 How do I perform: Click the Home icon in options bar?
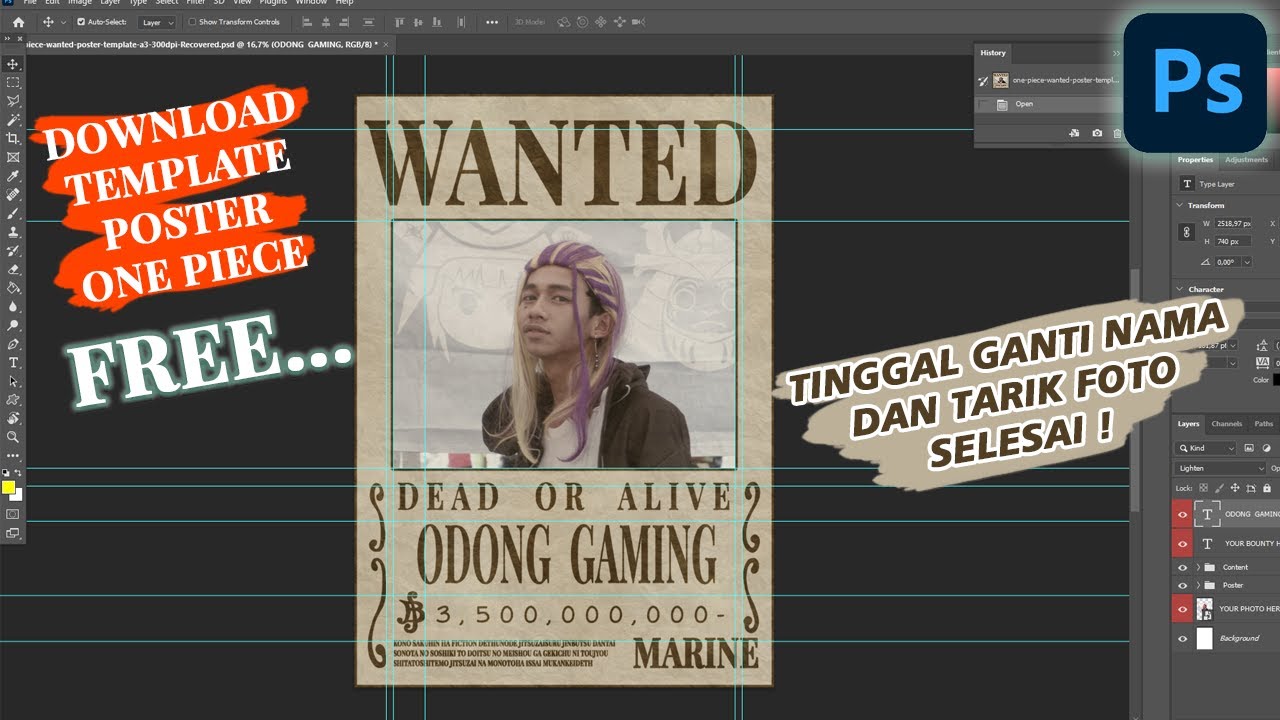coord(17,21)
